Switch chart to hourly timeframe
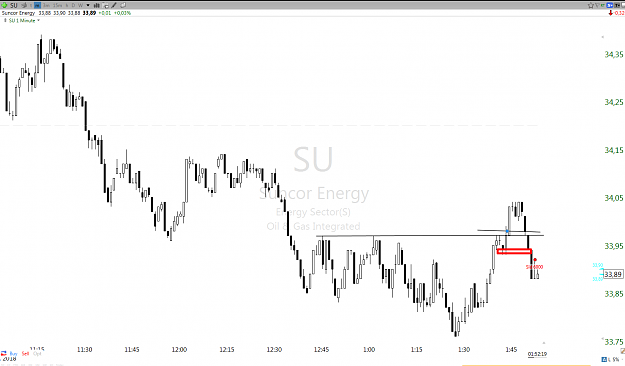The image size is (625, 366). click(67, 5)
